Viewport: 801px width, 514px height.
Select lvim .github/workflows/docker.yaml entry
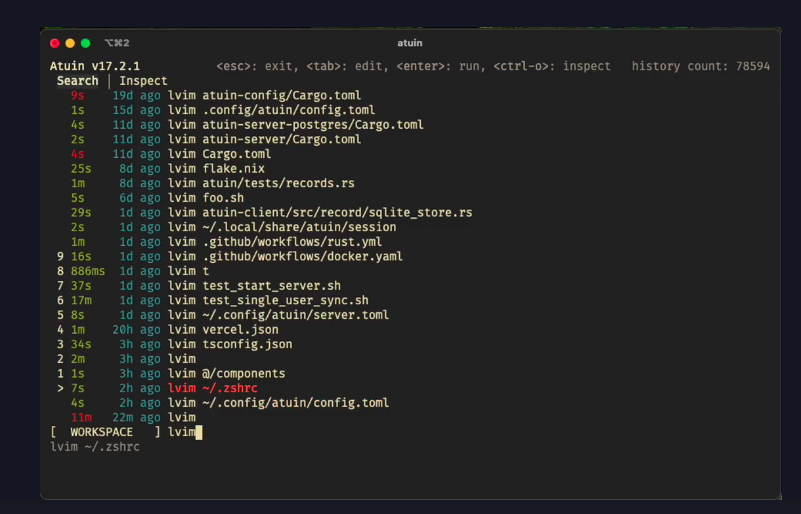[x=285, y=256]
